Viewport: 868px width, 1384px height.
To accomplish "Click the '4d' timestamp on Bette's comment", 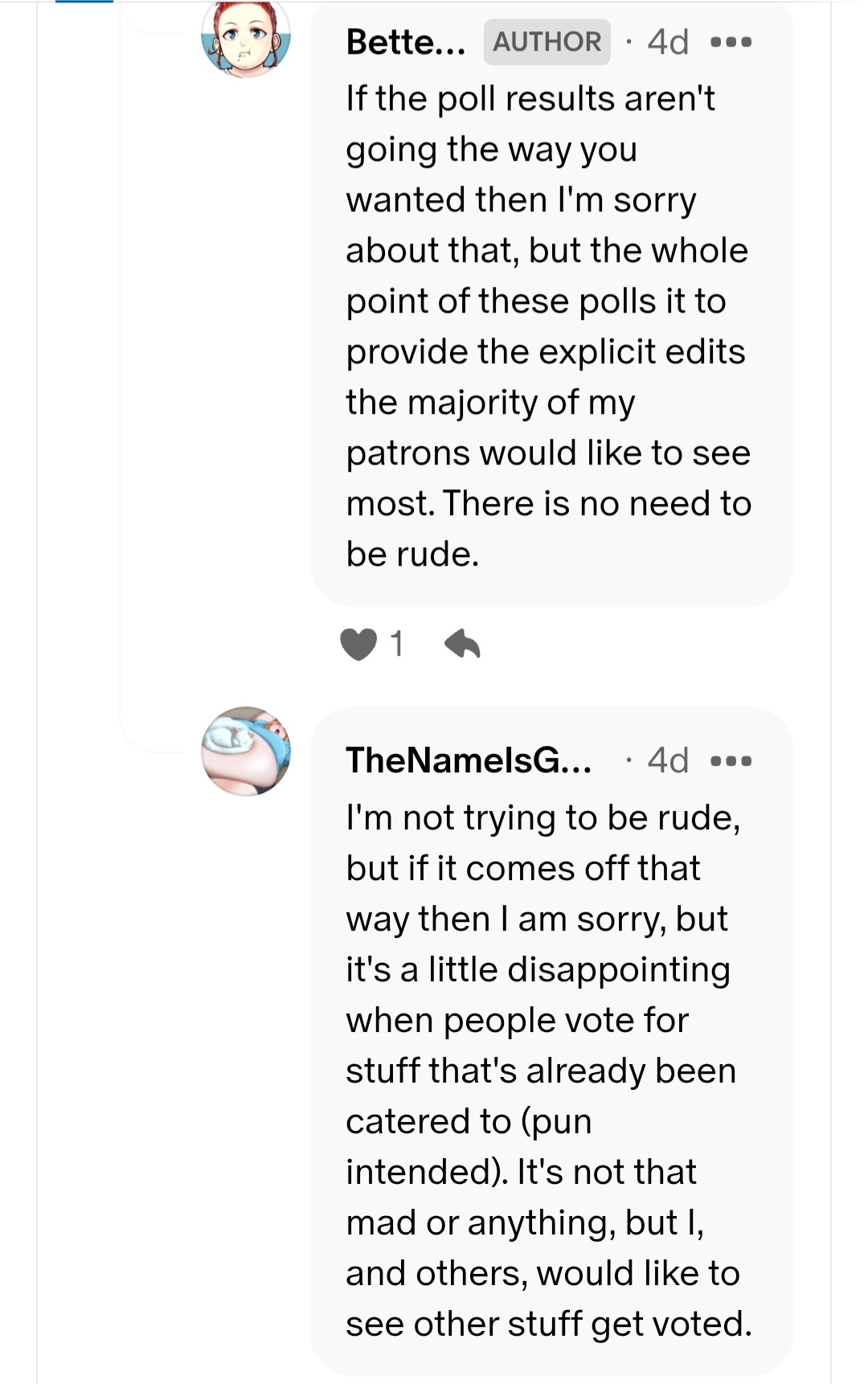I will tap(668, 42).
